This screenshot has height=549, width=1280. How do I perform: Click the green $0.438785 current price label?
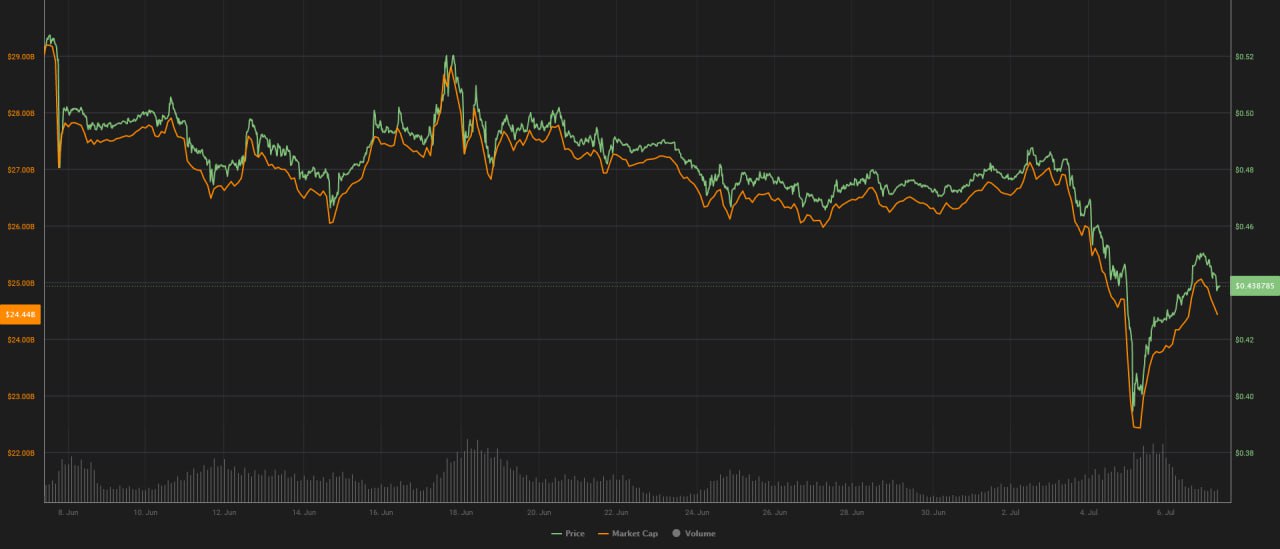coord(1255,286)
